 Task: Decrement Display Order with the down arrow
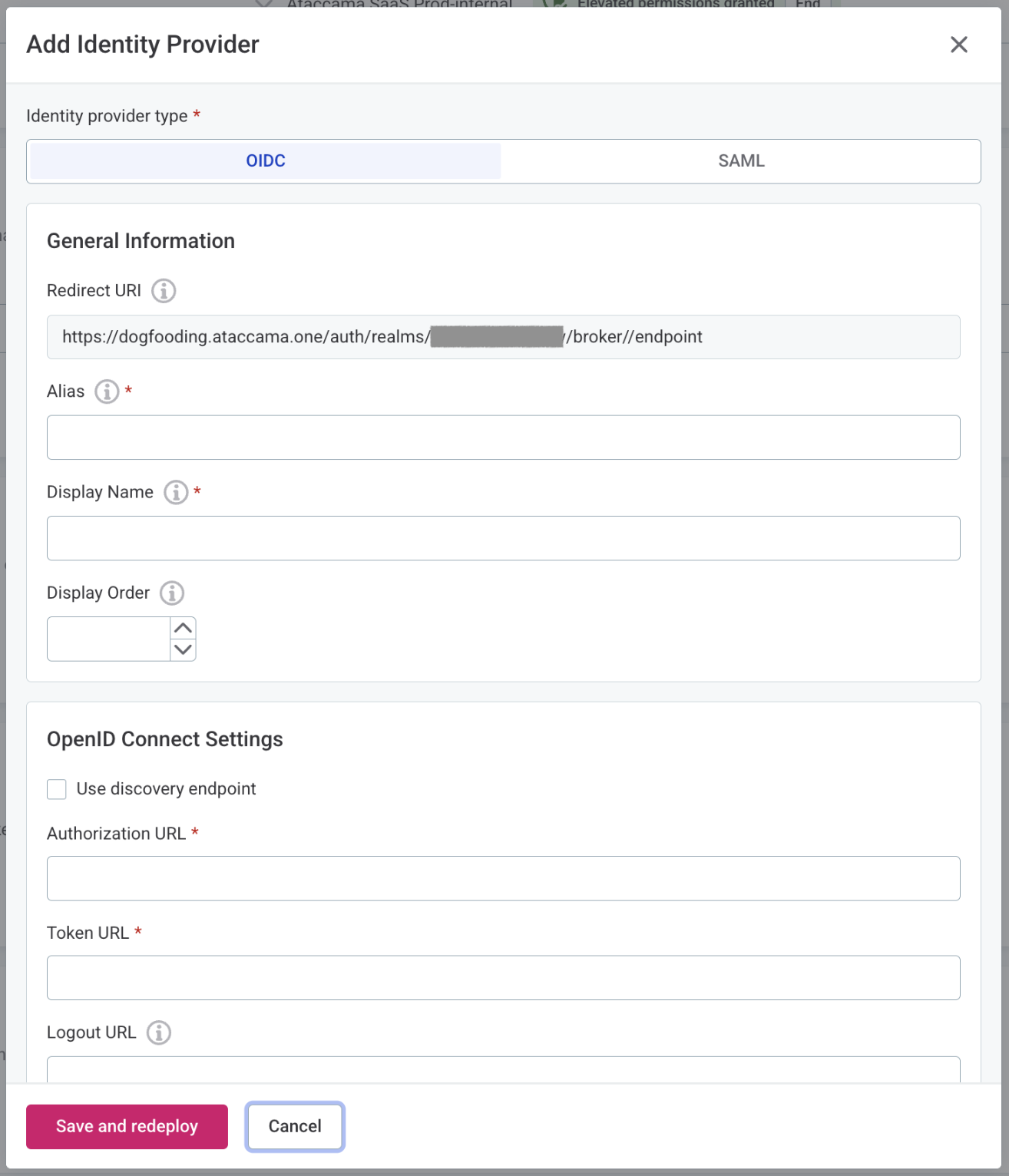(182, 650)
